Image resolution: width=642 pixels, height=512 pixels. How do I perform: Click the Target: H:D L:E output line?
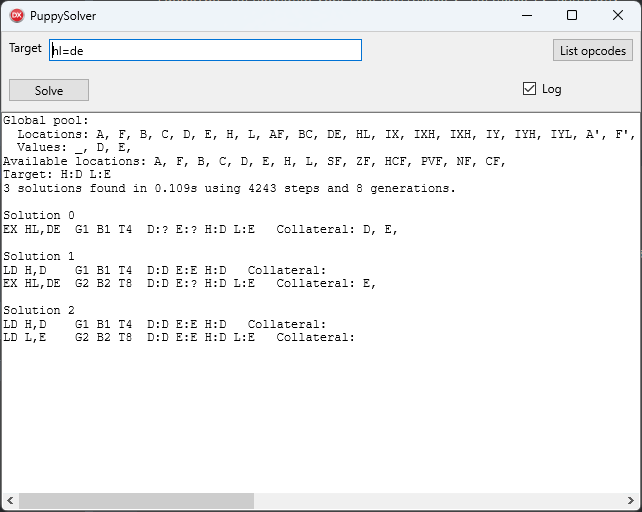pyautogui.click(x=57, y=174)
